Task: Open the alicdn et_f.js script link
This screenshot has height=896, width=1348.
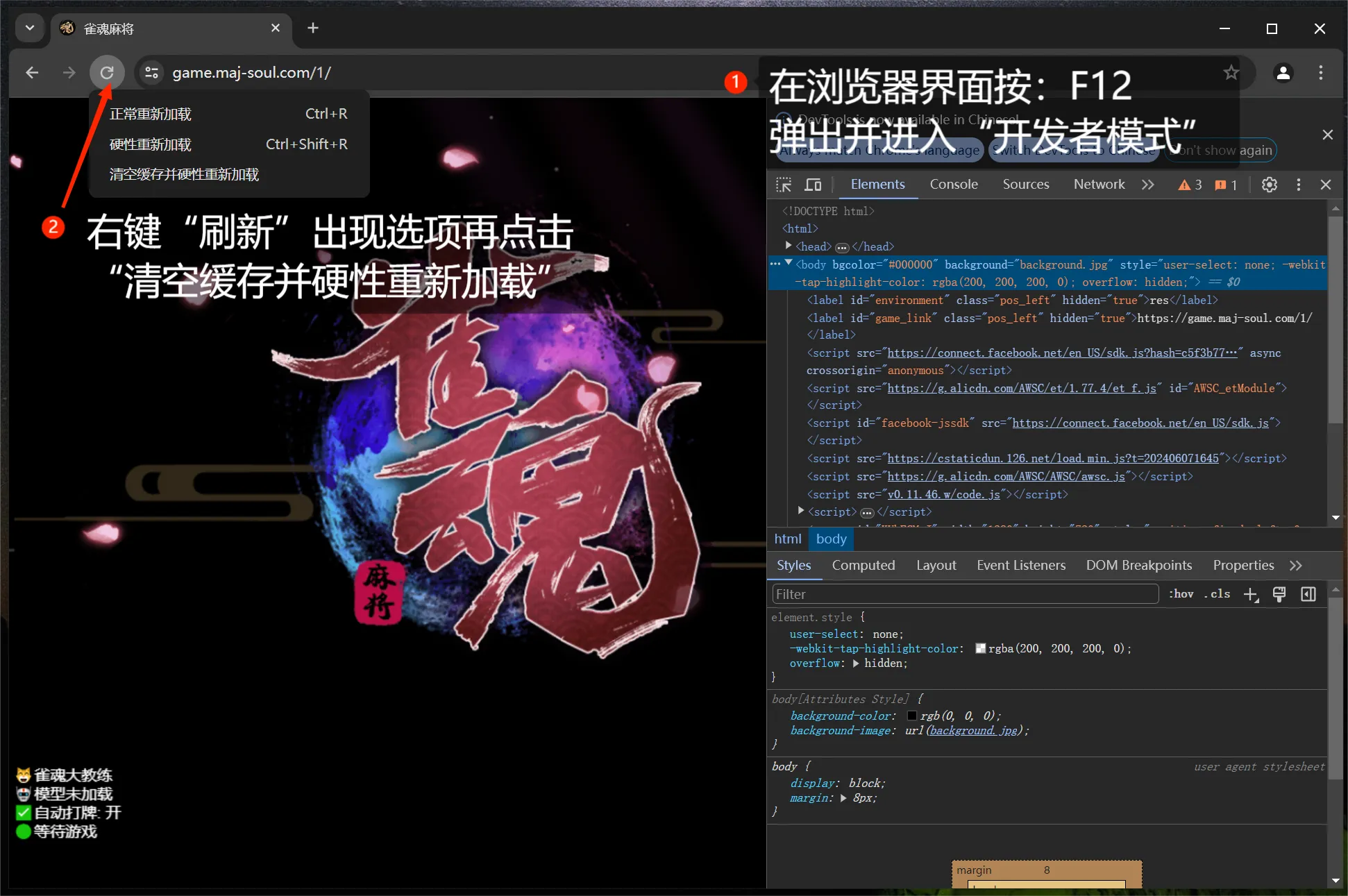Action: click(x=1022, y=388)
